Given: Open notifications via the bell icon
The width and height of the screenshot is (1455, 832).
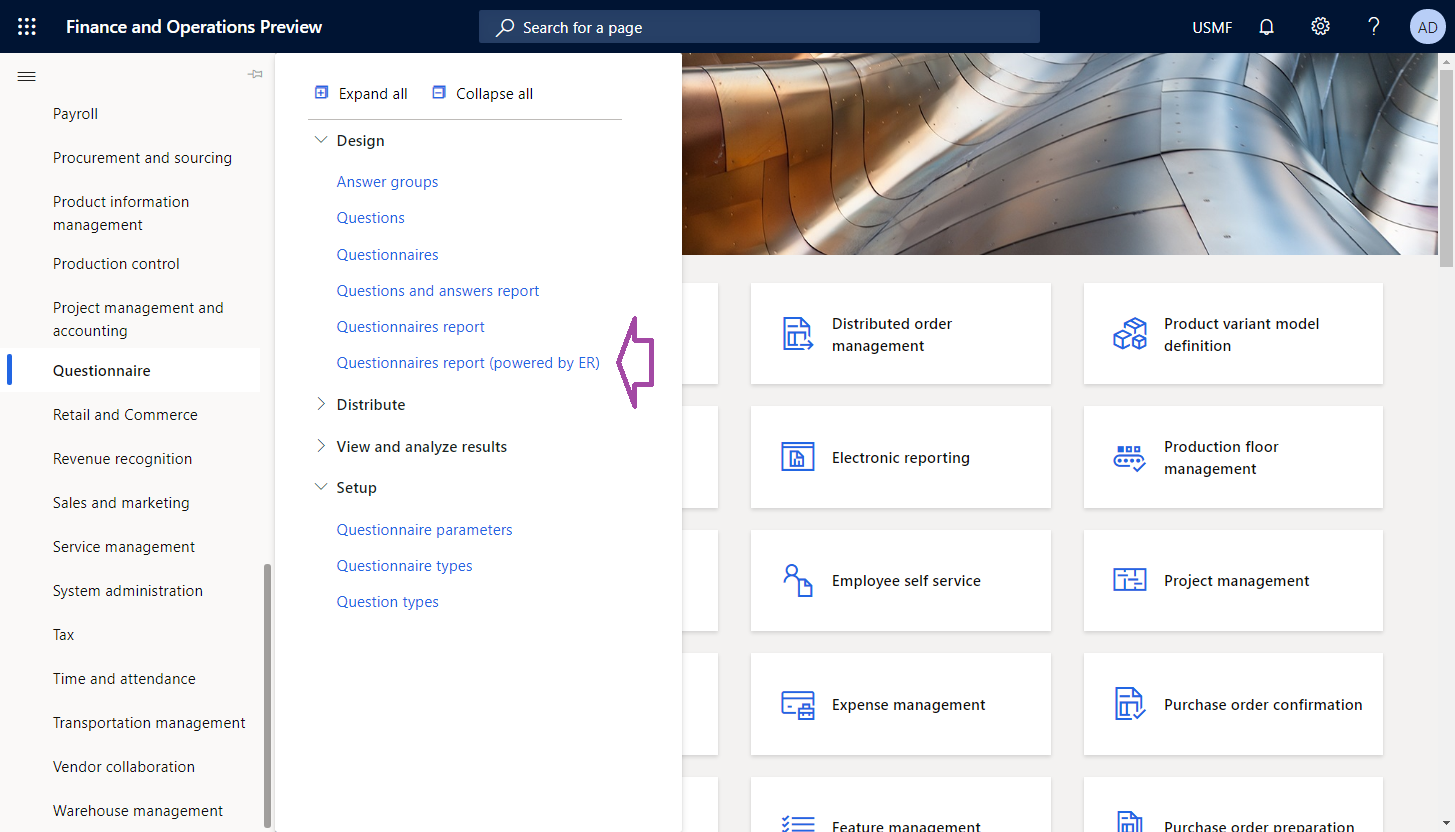Looking at the screenshot, I should point(1266,26).
